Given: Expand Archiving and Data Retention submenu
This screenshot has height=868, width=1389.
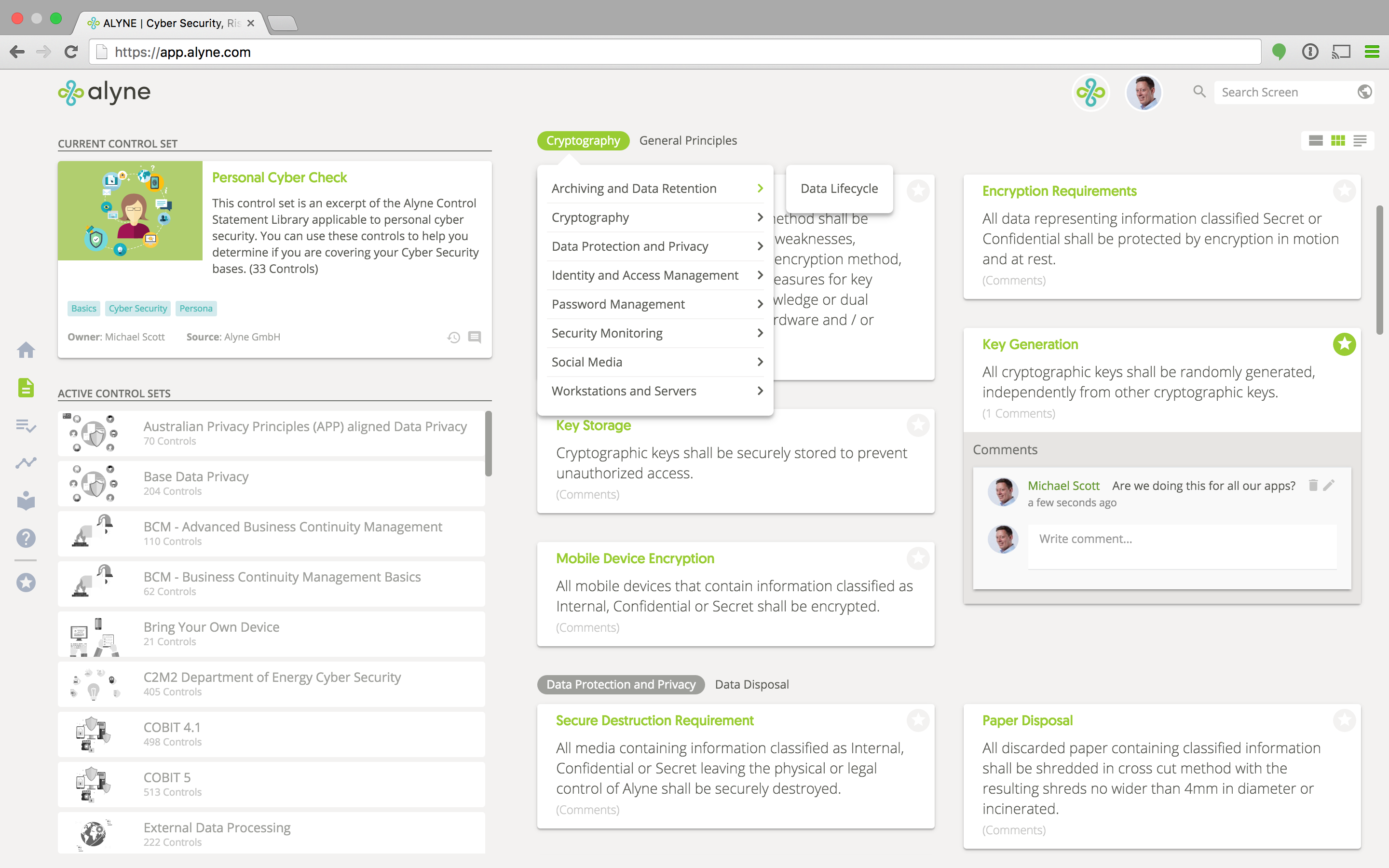Looking at the screenshot, I should coord(760,188).
